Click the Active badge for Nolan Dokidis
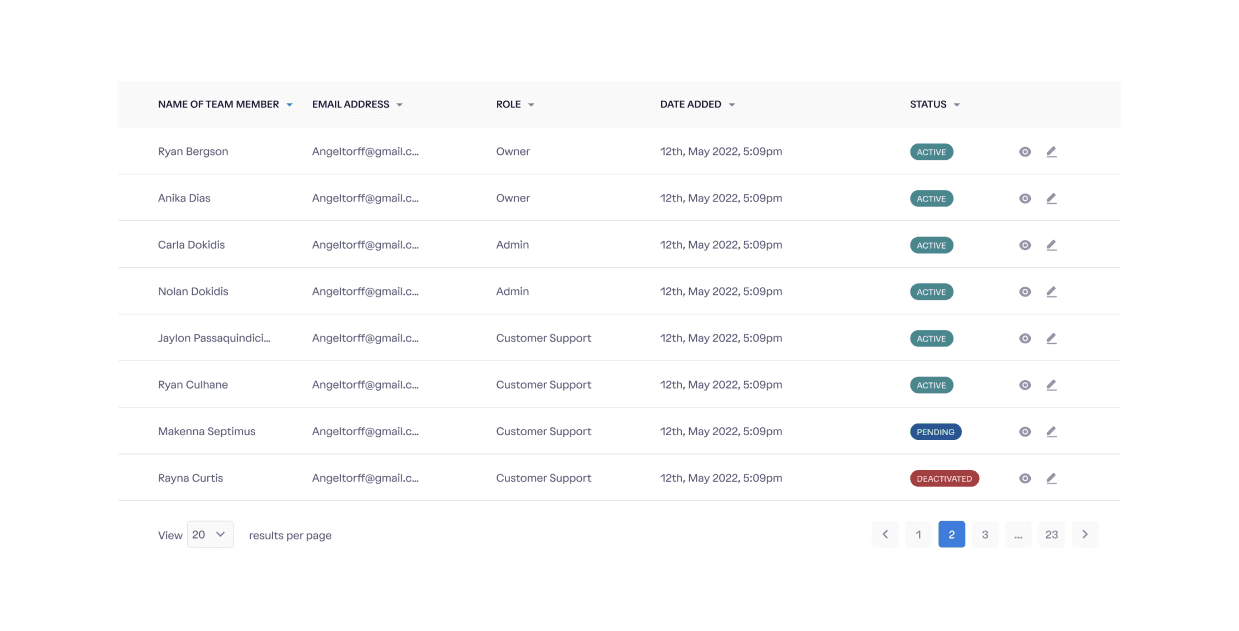 click(x=932, y=292)
